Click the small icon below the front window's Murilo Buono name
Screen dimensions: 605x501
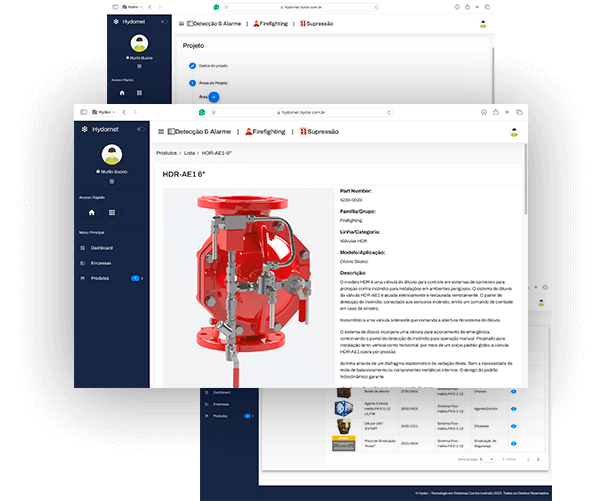[x=112, y=181]
